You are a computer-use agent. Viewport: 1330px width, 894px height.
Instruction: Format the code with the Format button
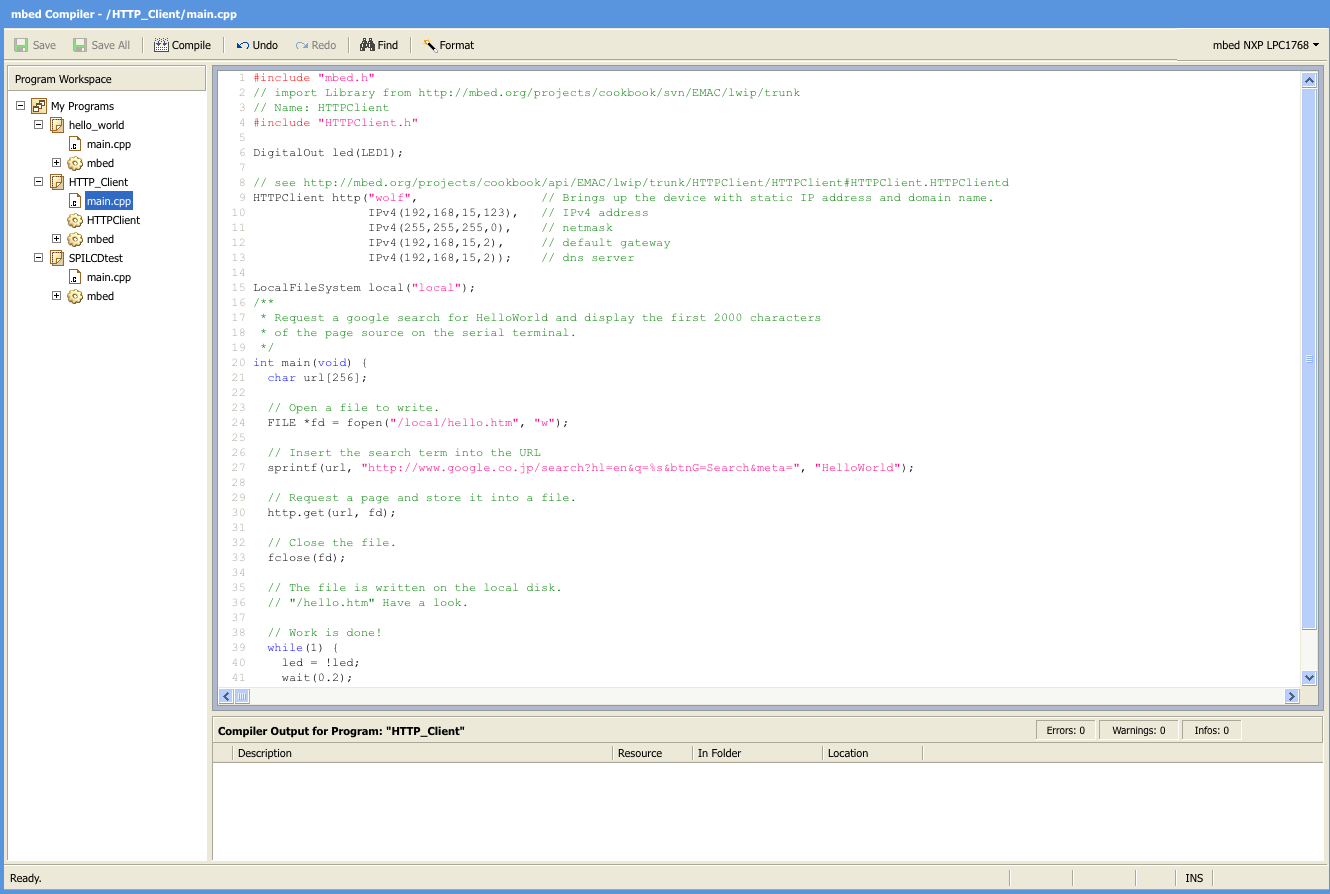pos(448,45)
